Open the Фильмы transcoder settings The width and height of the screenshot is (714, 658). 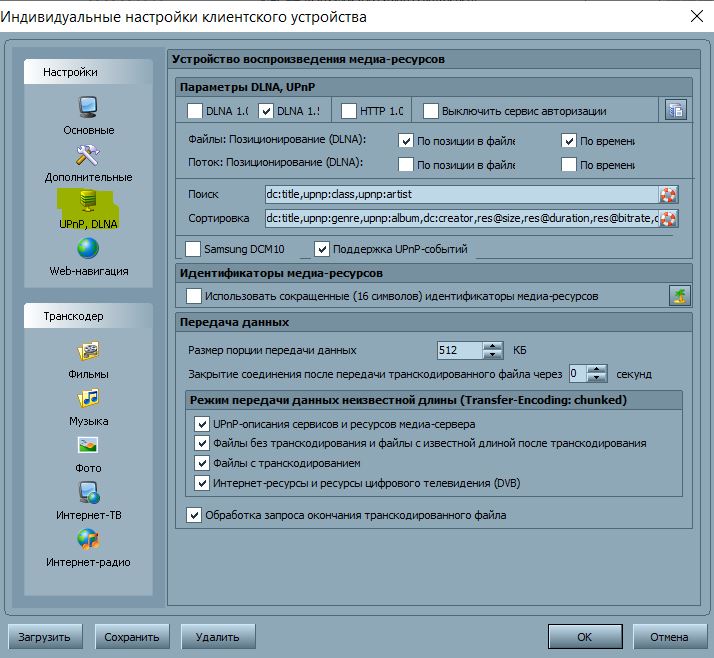point(88,352)
